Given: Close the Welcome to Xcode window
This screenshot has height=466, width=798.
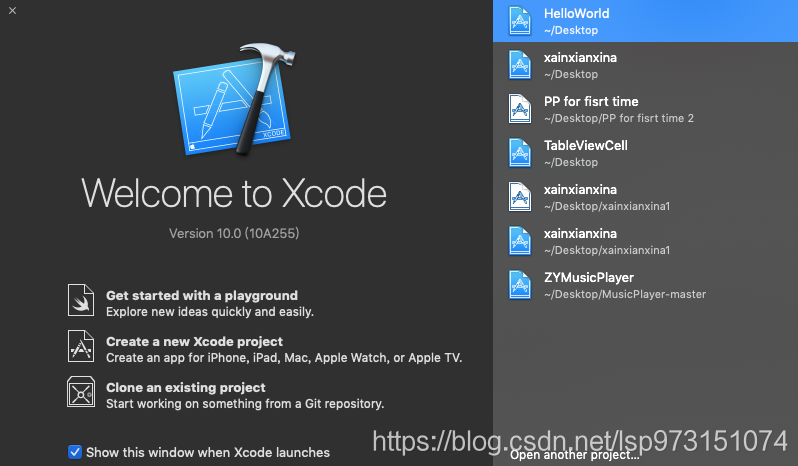Looking at the screenshot, I should [13, 11].
